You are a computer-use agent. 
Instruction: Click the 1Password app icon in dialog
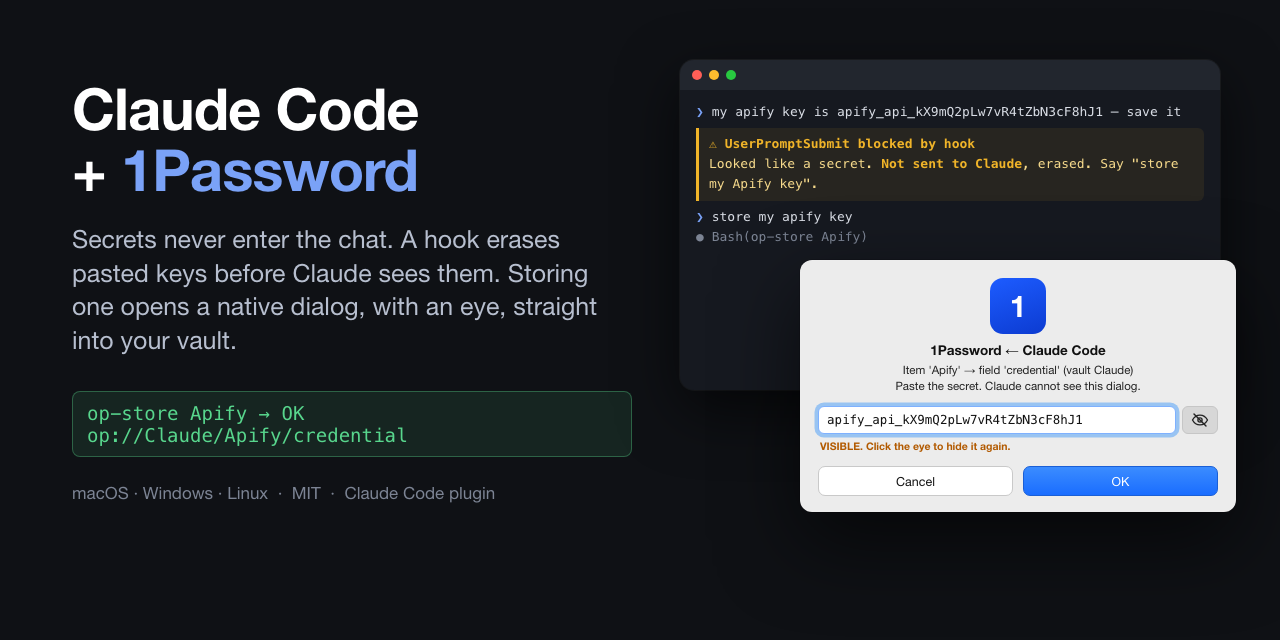point(1018,306)
